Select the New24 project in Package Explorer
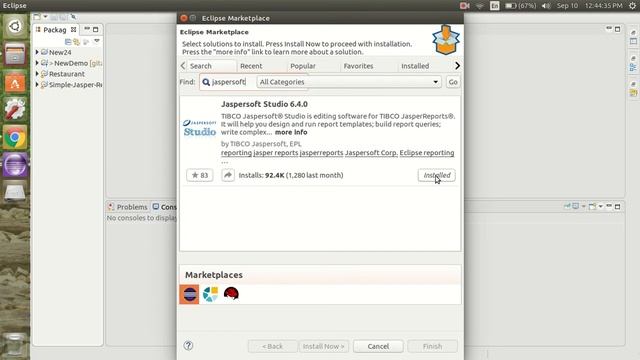The width and height of the screenshot is (640, 360). pos(60,52)
